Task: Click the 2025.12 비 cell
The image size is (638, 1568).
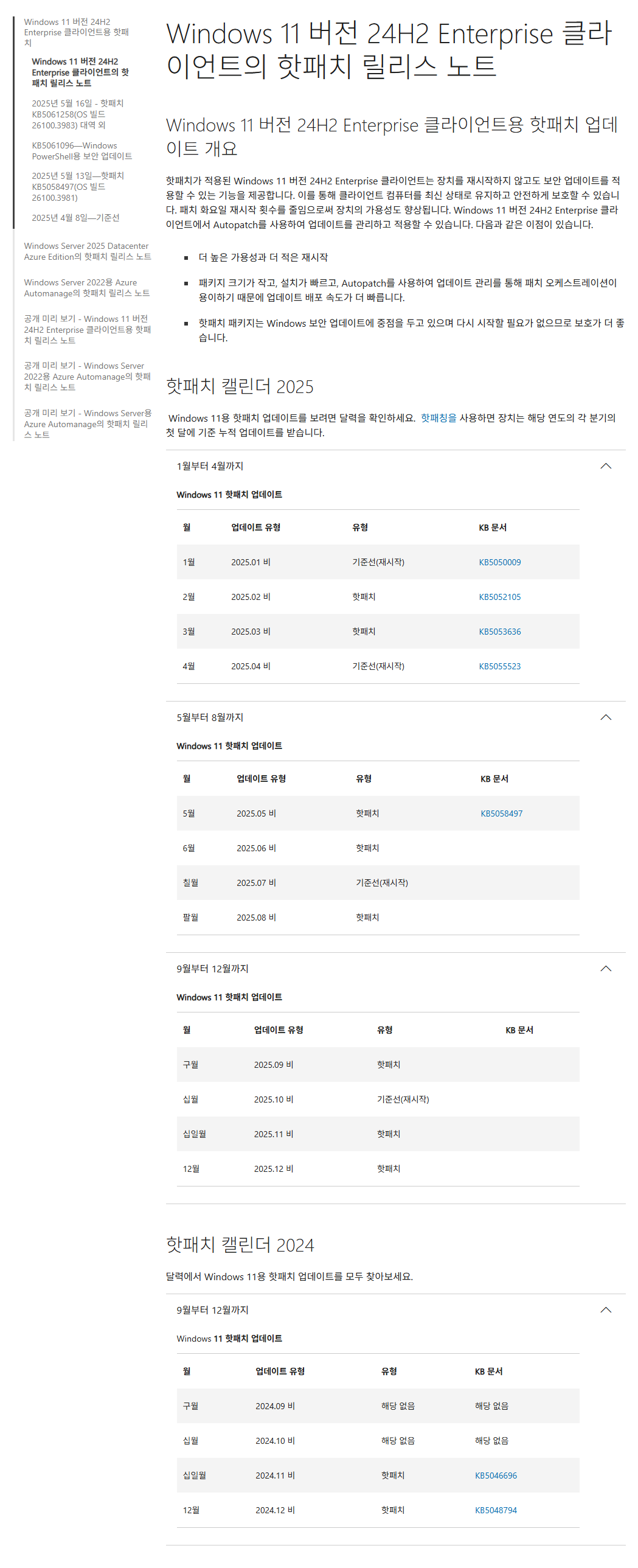Action: tap(274, 1169)
